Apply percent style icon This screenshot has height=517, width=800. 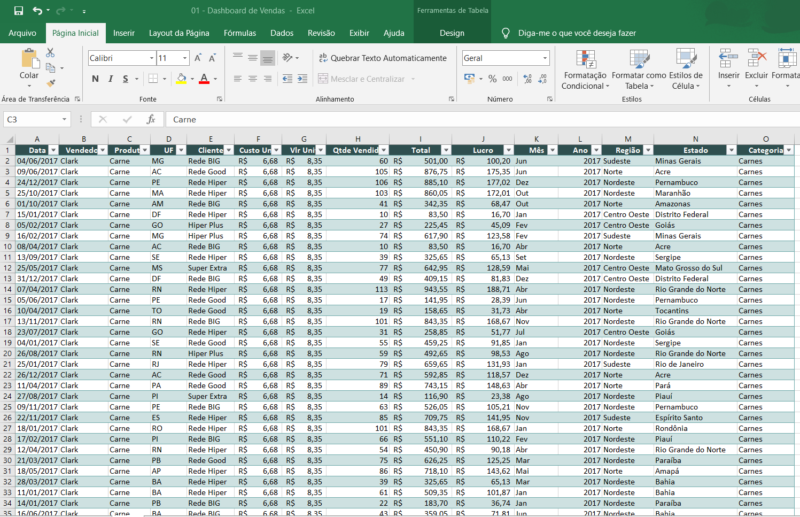tap(492, 79)
